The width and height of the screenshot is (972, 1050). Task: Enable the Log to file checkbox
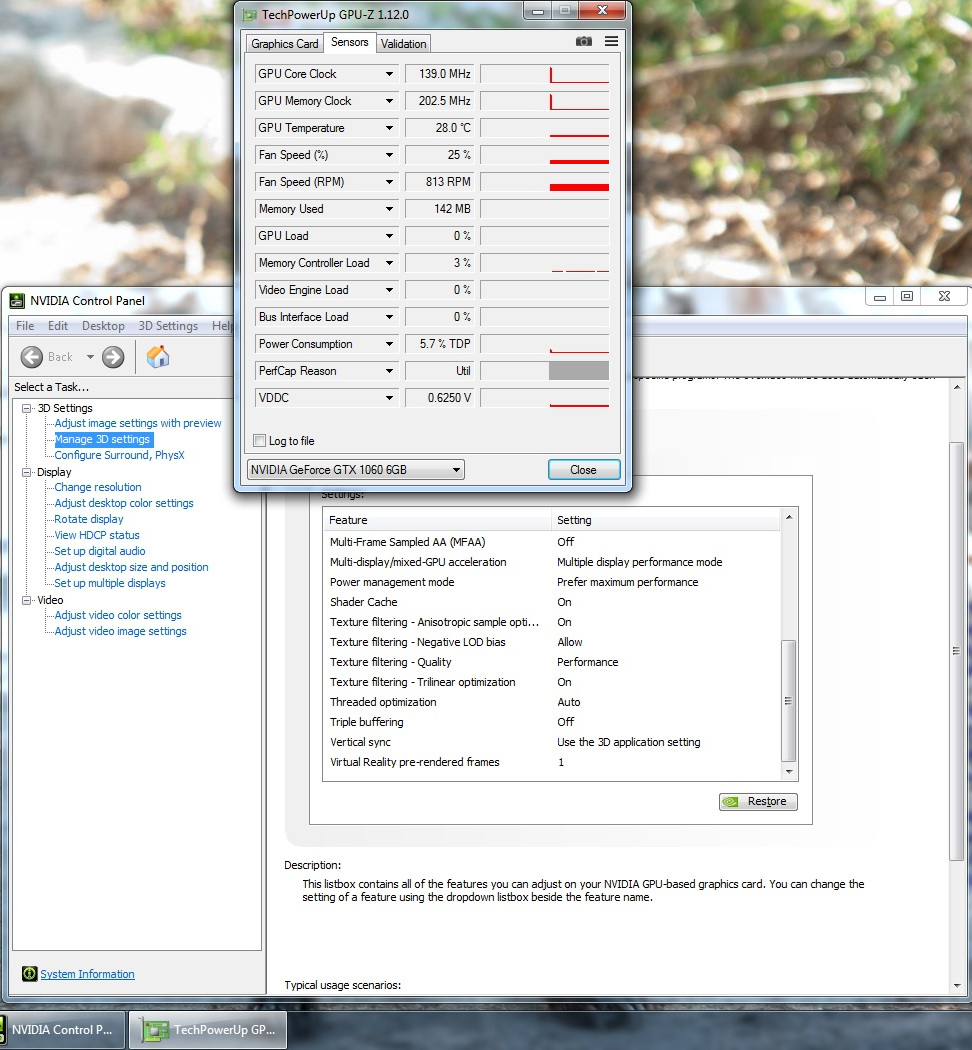[259, 441]
